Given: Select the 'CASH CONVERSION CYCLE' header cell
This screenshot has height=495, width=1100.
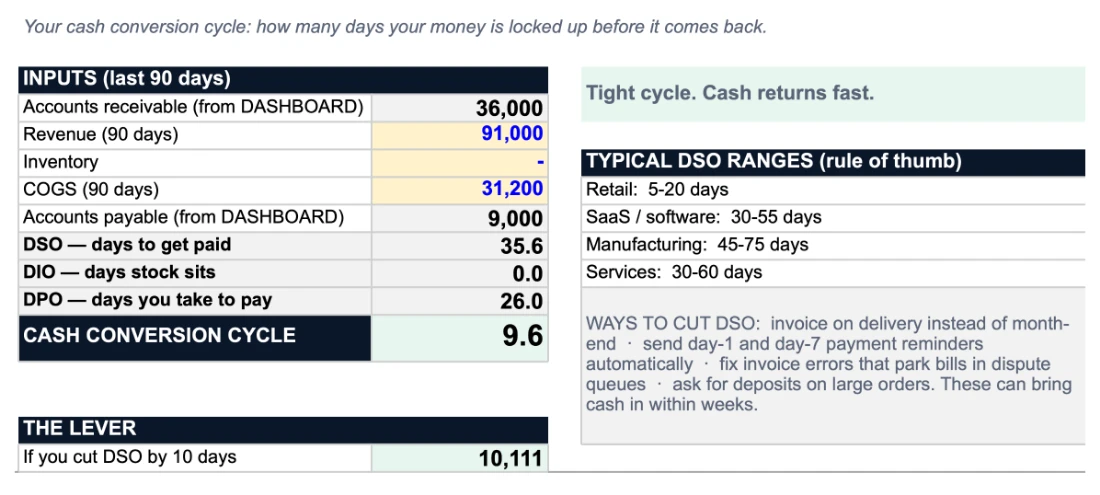Looking at the screenshot, I should tap(195, 338).
